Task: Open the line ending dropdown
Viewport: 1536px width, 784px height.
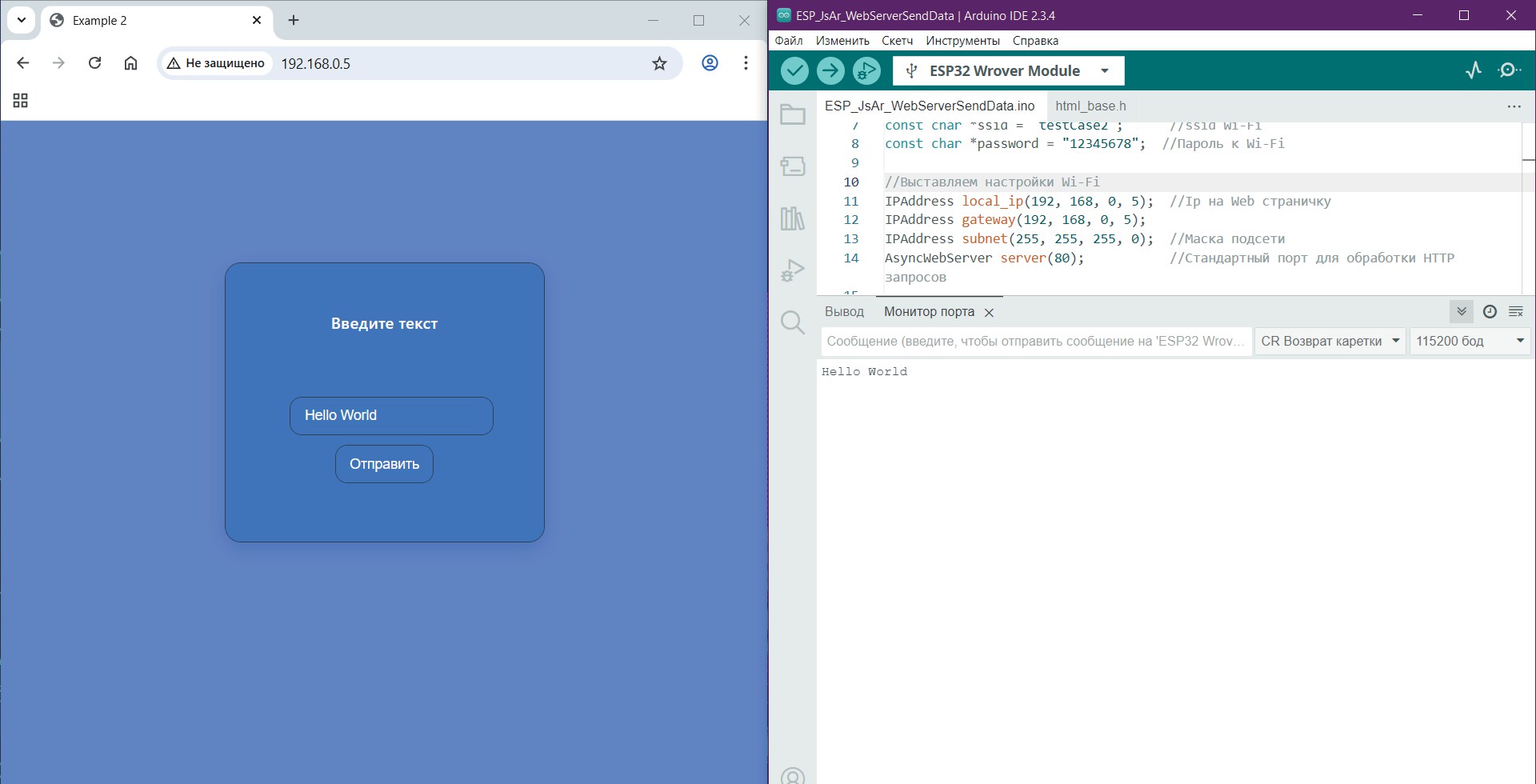Action: (1330, 342)
